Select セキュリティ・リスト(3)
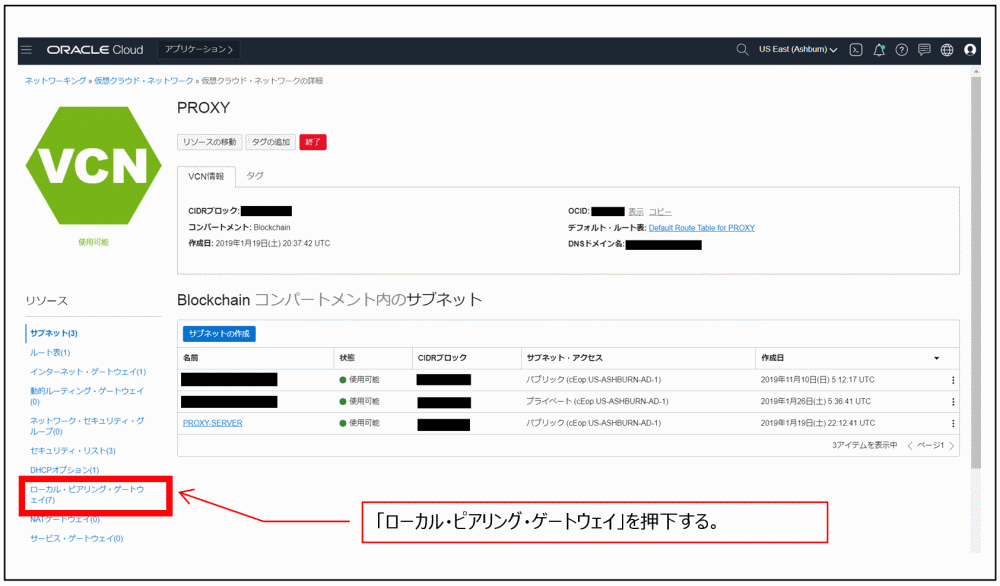 pyautogui.click(x=73, y=451)
